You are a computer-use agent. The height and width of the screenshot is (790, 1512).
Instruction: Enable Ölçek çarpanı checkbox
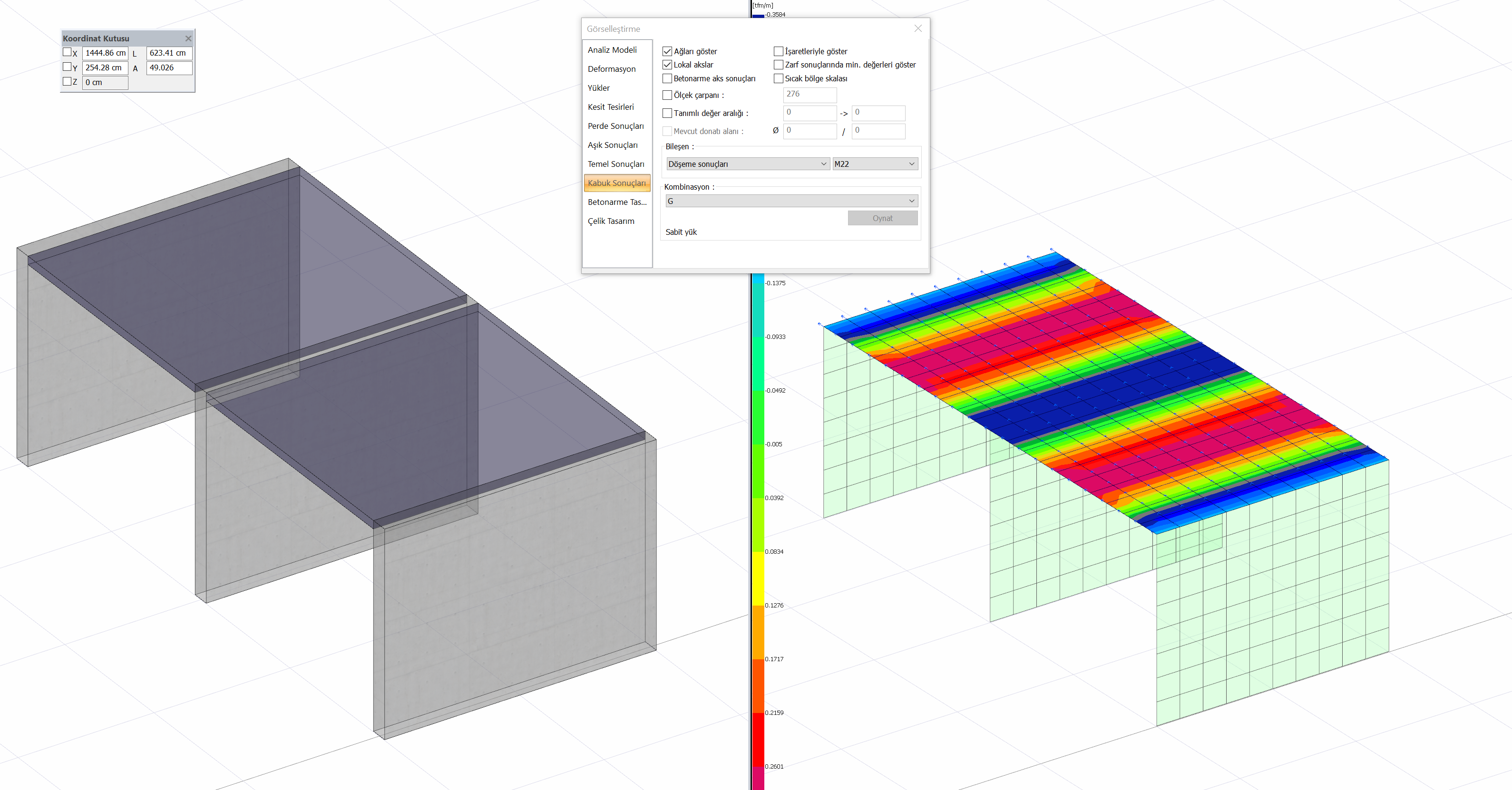pyautogui.click(x=667, y=95)
